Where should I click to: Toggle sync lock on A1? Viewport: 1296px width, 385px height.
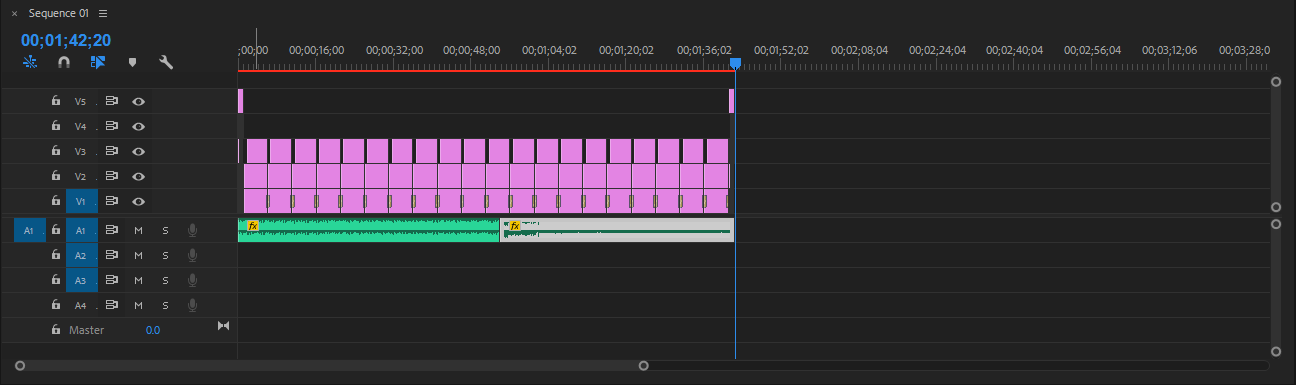(x=112, y=230)
